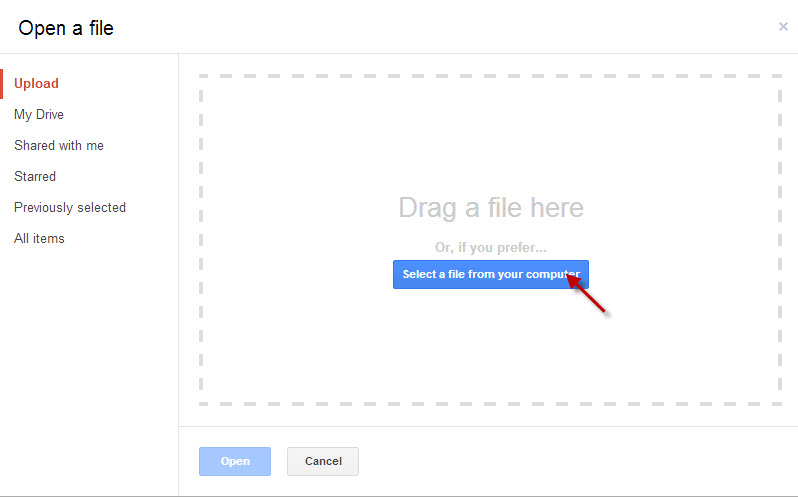Open the My Drive section

point(39,114)
